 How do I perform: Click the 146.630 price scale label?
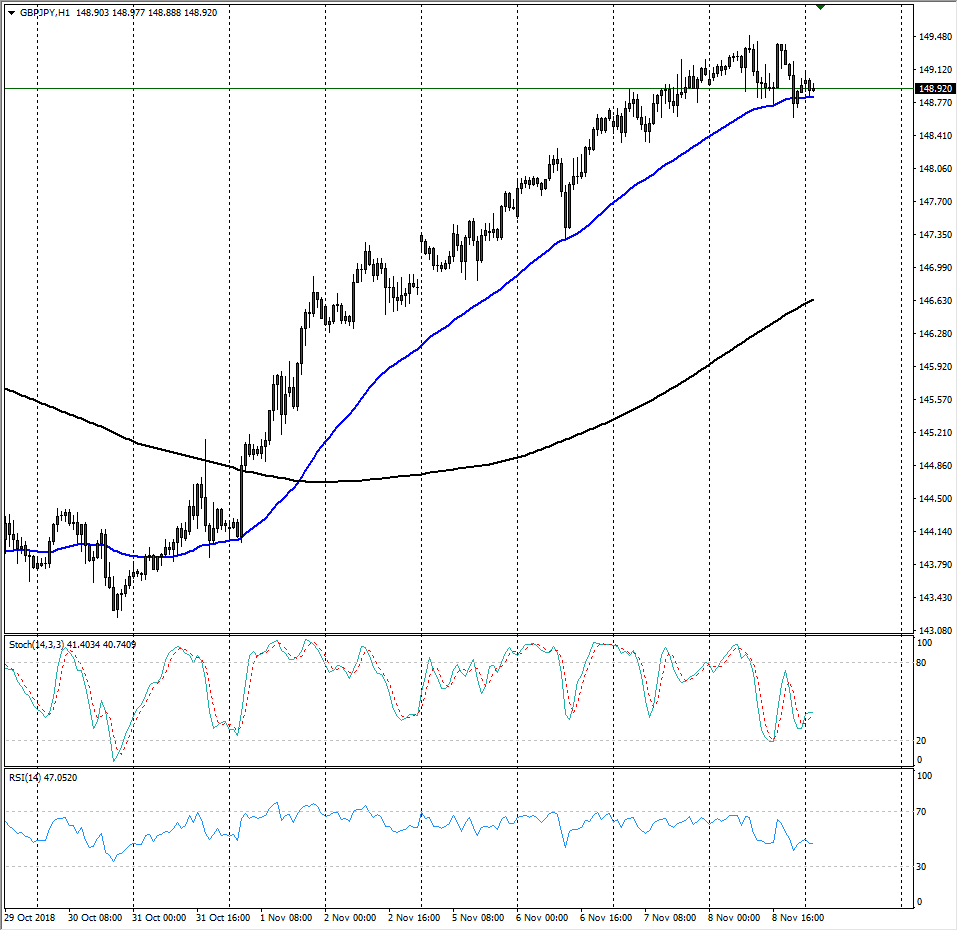pos(934,301)
